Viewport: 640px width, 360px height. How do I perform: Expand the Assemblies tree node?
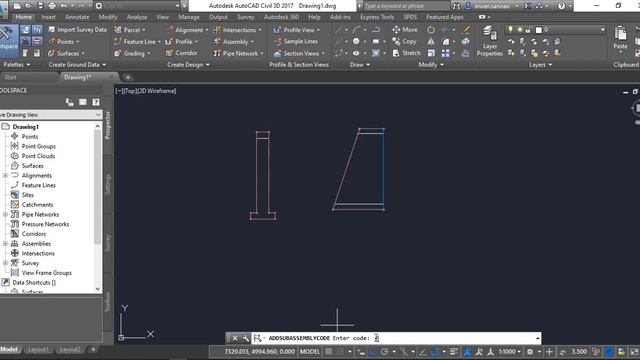click(x=5, y=244)
